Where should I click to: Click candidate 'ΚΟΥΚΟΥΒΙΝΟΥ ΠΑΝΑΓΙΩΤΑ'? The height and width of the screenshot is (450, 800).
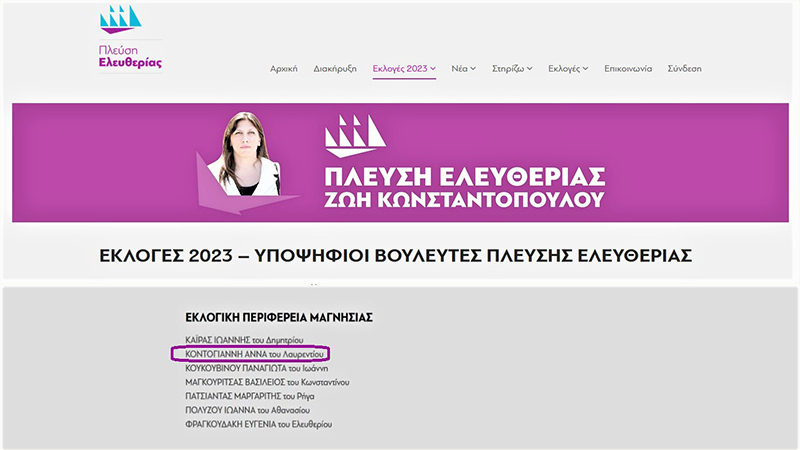click(257, 368)
